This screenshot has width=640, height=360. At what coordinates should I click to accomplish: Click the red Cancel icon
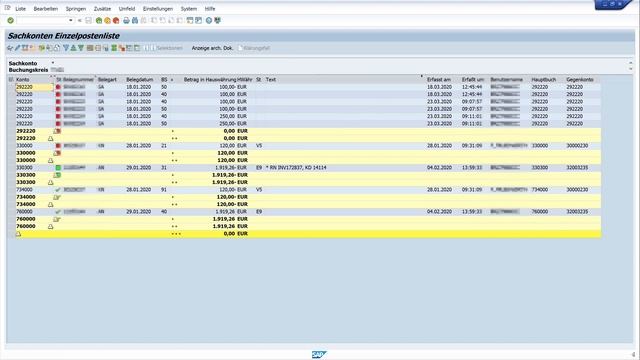(116, 20)
